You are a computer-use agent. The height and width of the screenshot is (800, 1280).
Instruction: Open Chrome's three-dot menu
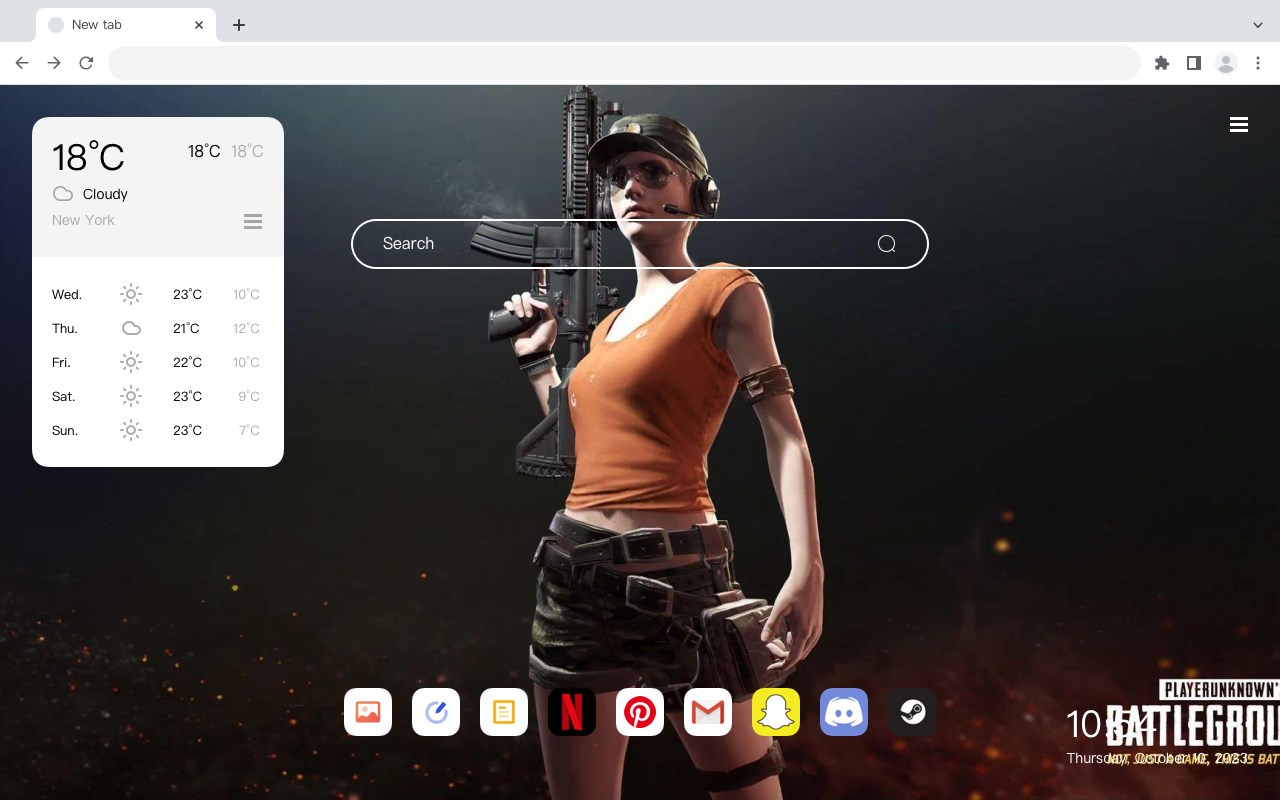(x=1258, y=63)
